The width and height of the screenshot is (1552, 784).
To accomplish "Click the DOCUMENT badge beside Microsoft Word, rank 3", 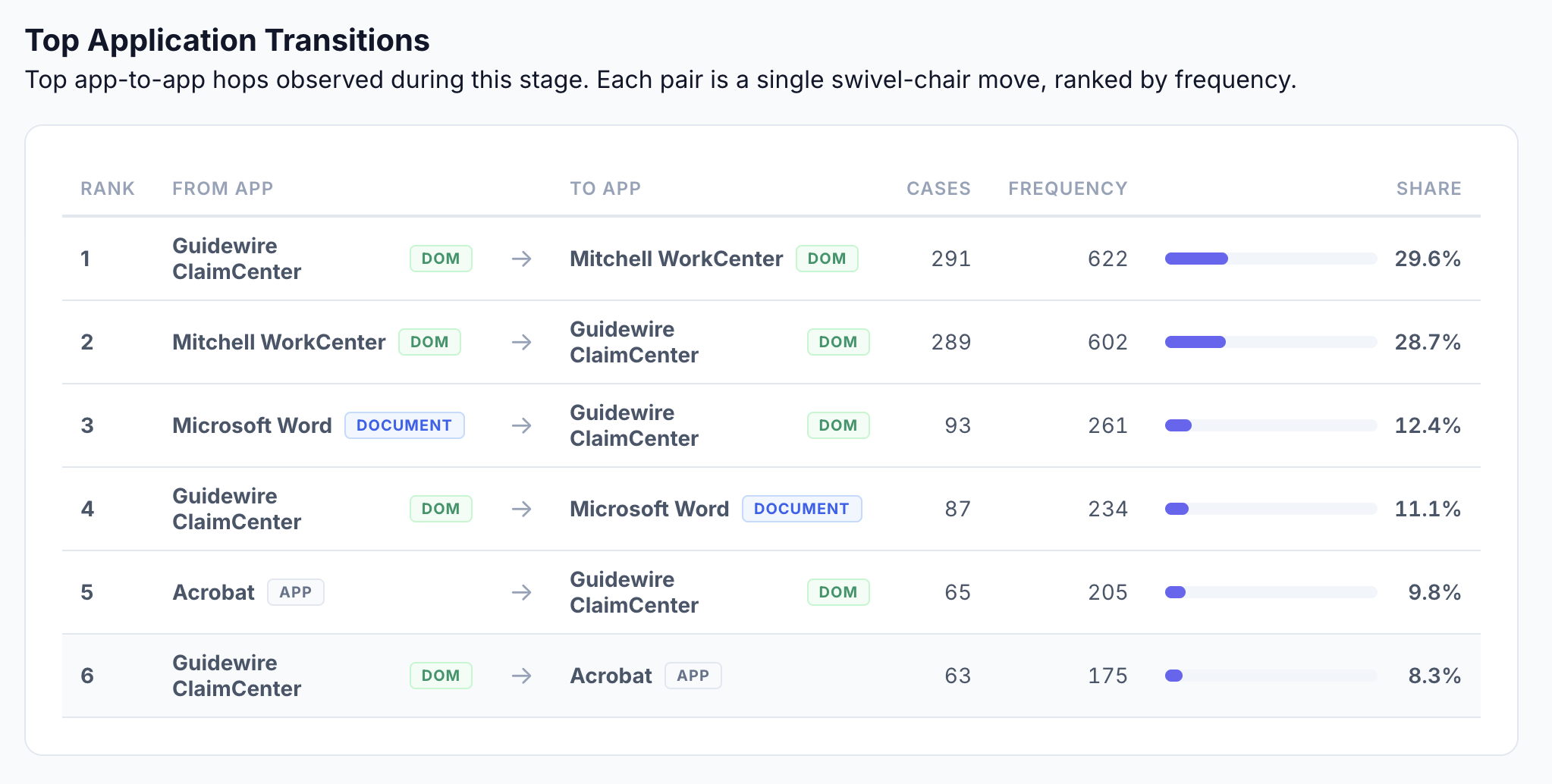I will click(x=404, y=426).
